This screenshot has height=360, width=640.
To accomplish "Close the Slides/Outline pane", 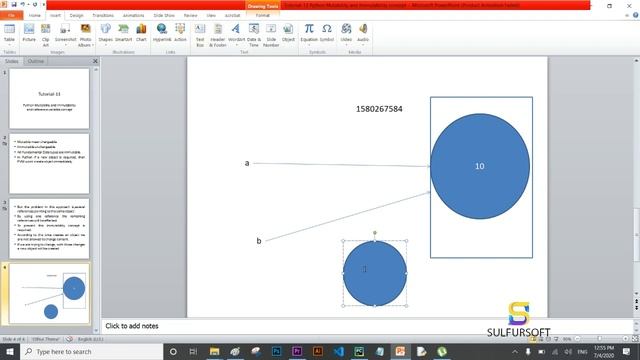I will pos(95,61).
